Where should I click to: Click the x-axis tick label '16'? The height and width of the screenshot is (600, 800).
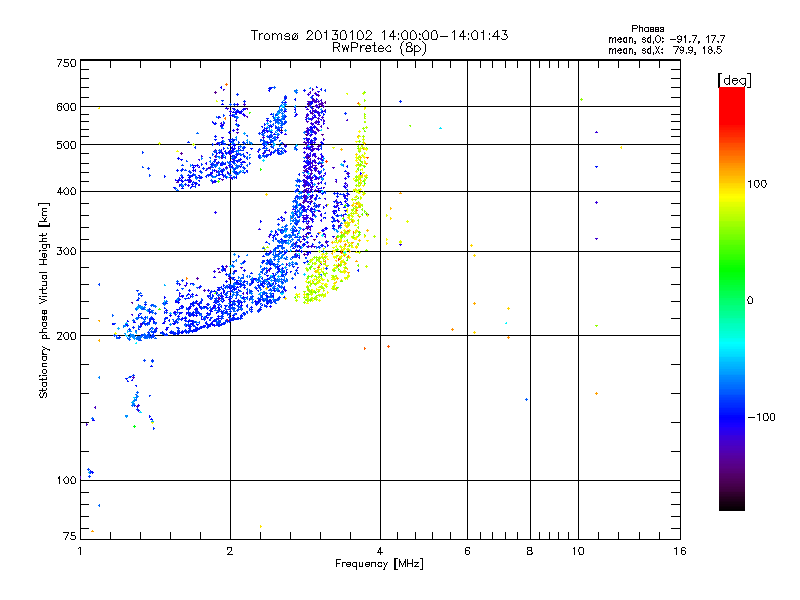(x=680, y=551)
